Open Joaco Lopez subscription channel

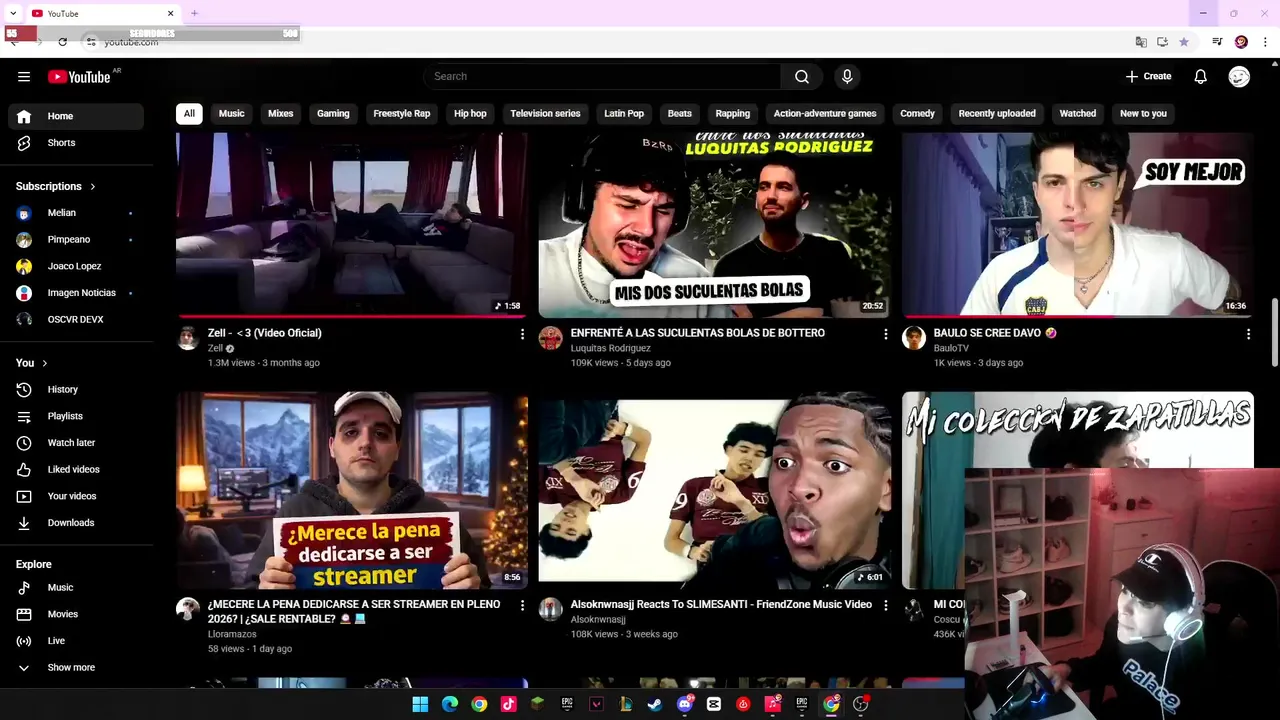76,267
